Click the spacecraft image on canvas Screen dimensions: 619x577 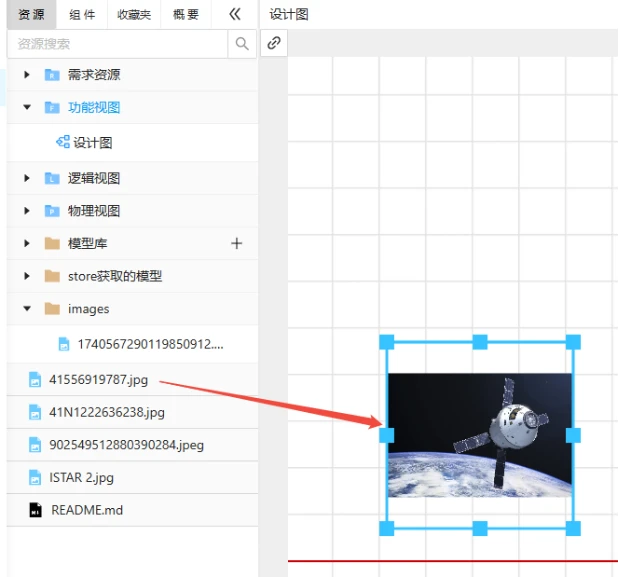[x=480, y=435]
